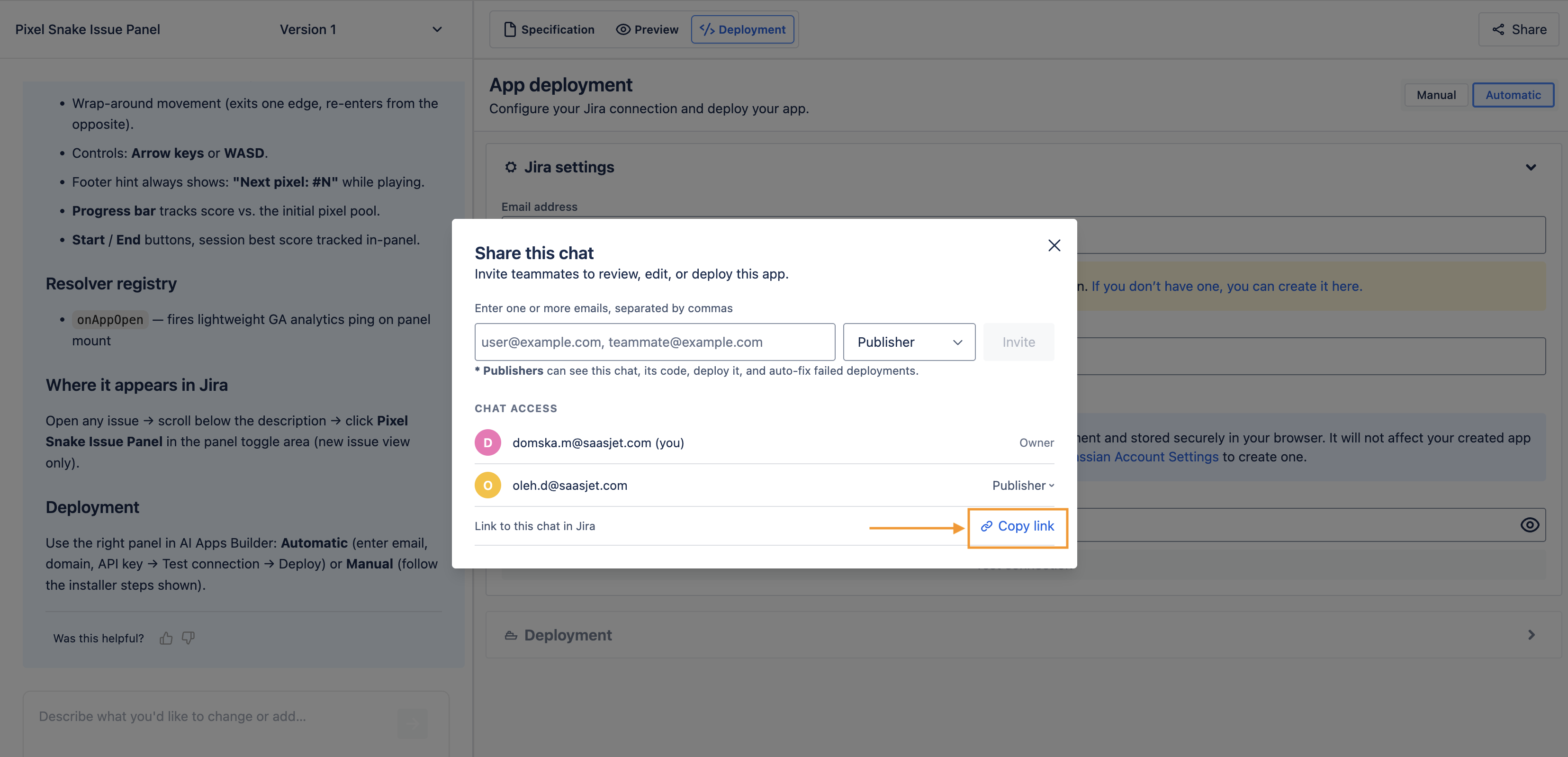Click the thumbs down feedback icon
1568x757 pixels.
point(188,638)
